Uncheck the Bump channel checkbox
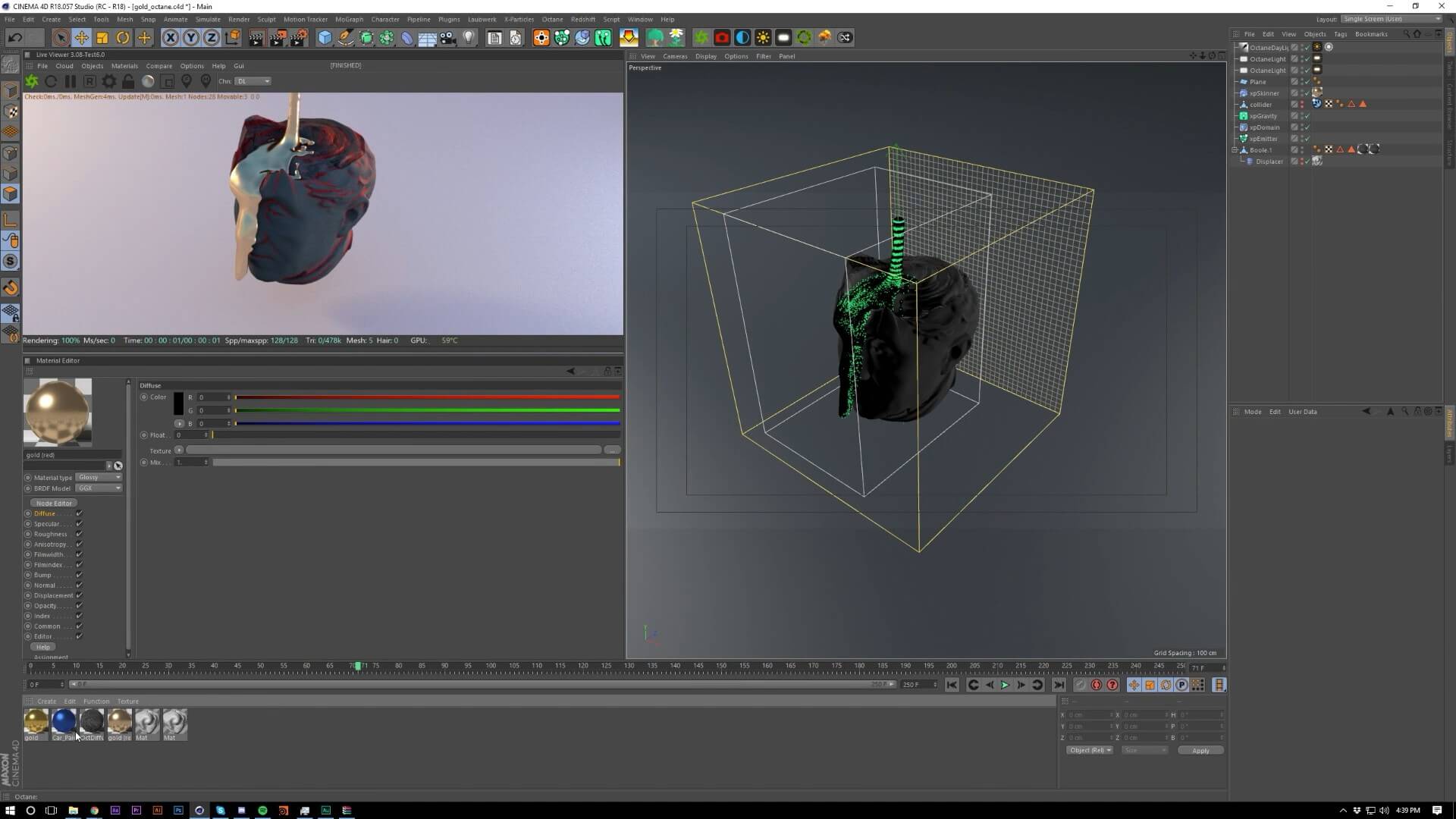Screen dimensions: 1456x819 pyautogui.click(x=79, y=575)
